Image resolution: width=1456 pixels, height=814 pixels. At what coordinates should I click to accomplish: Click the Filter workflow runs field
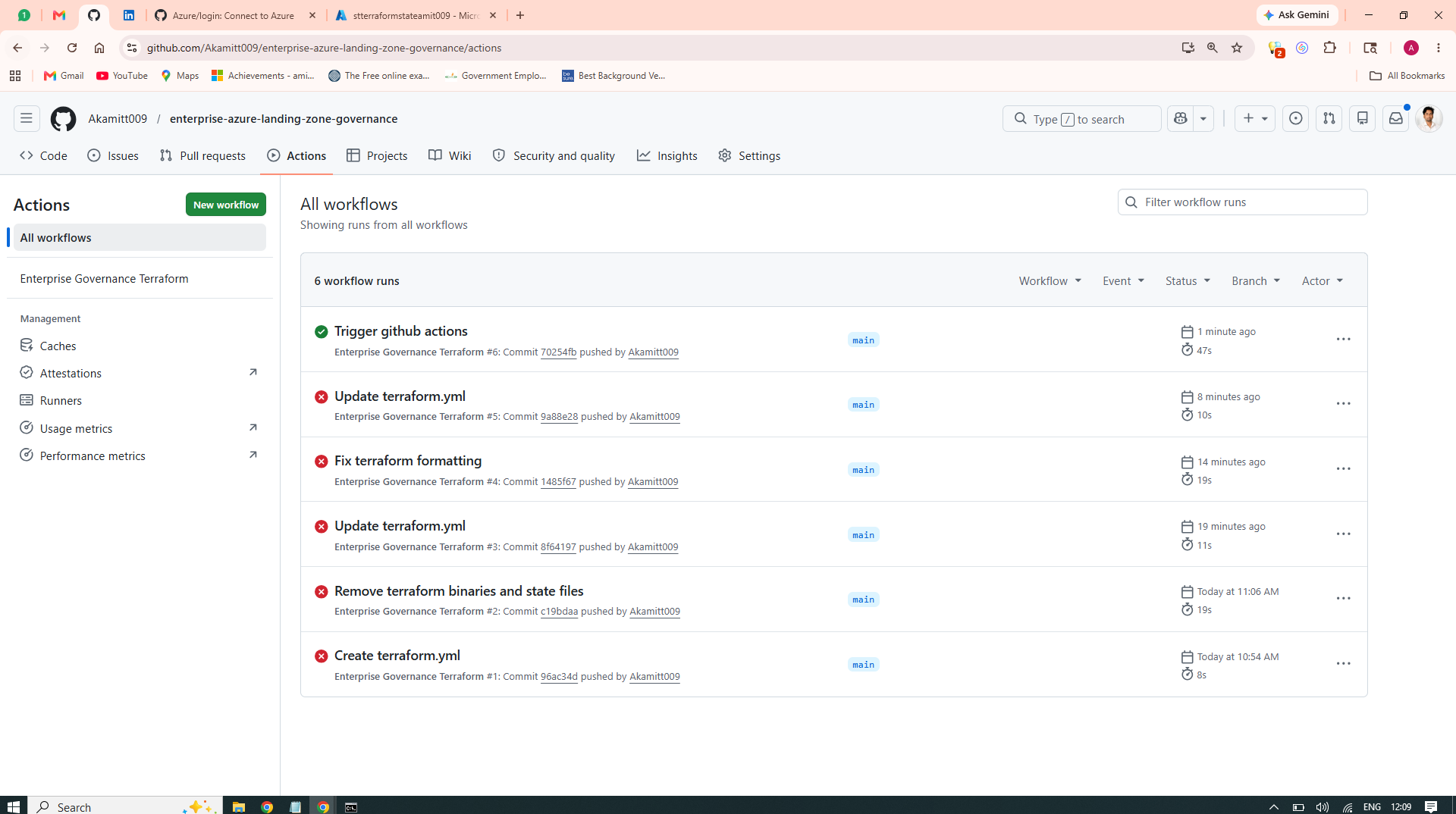click(1243, 202)
